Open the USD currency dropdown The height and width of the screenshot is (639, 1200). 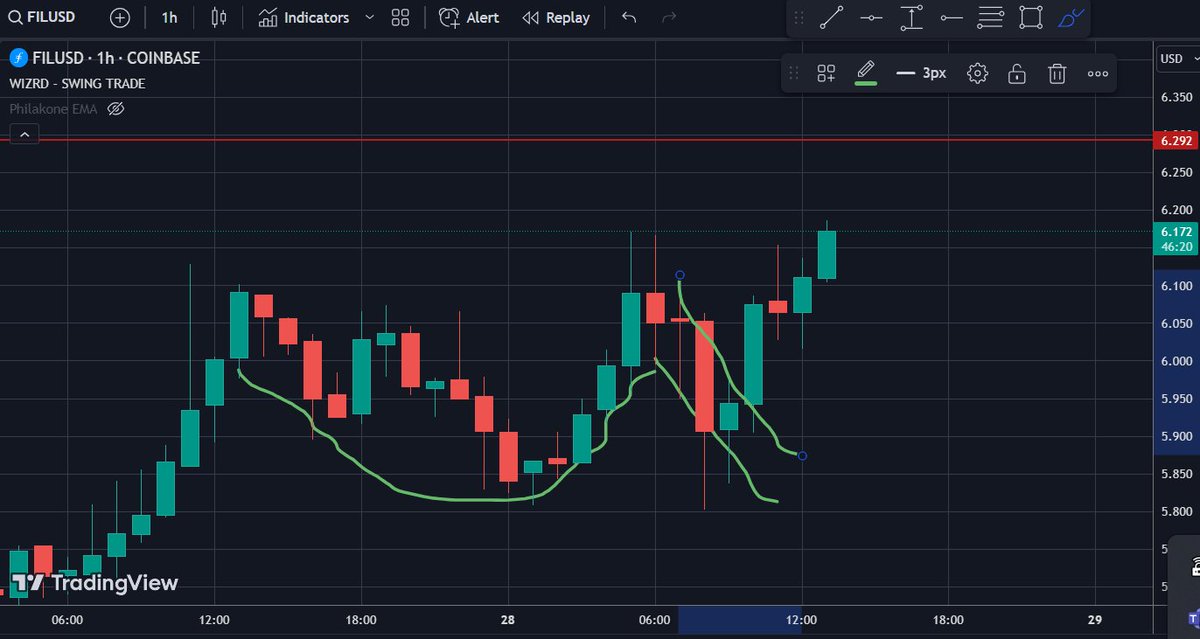pos(1177,58)
